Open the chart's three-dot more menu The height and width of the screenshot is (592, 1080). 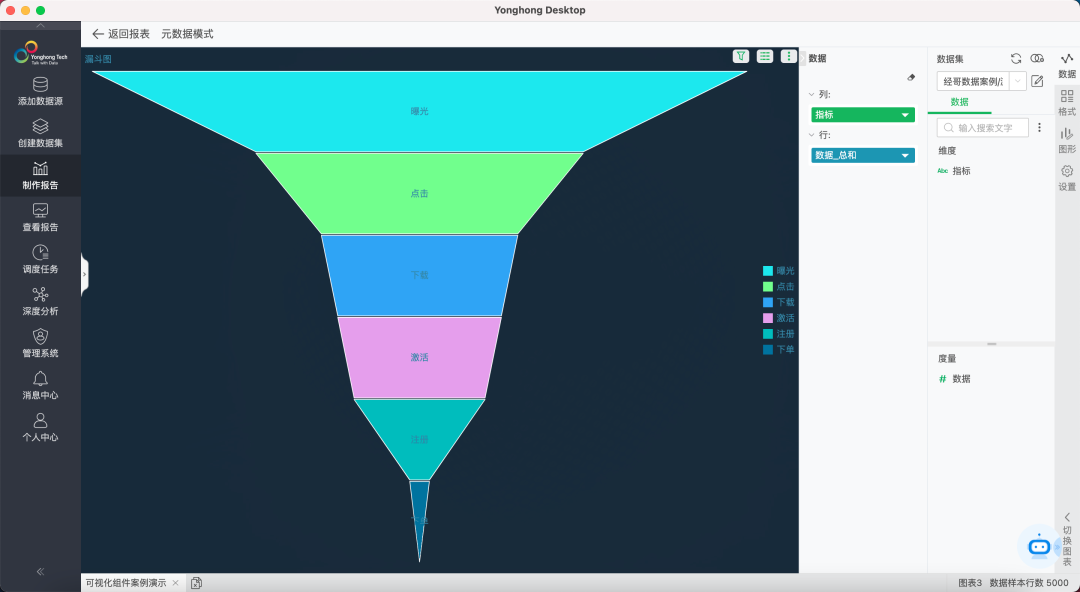789,57
